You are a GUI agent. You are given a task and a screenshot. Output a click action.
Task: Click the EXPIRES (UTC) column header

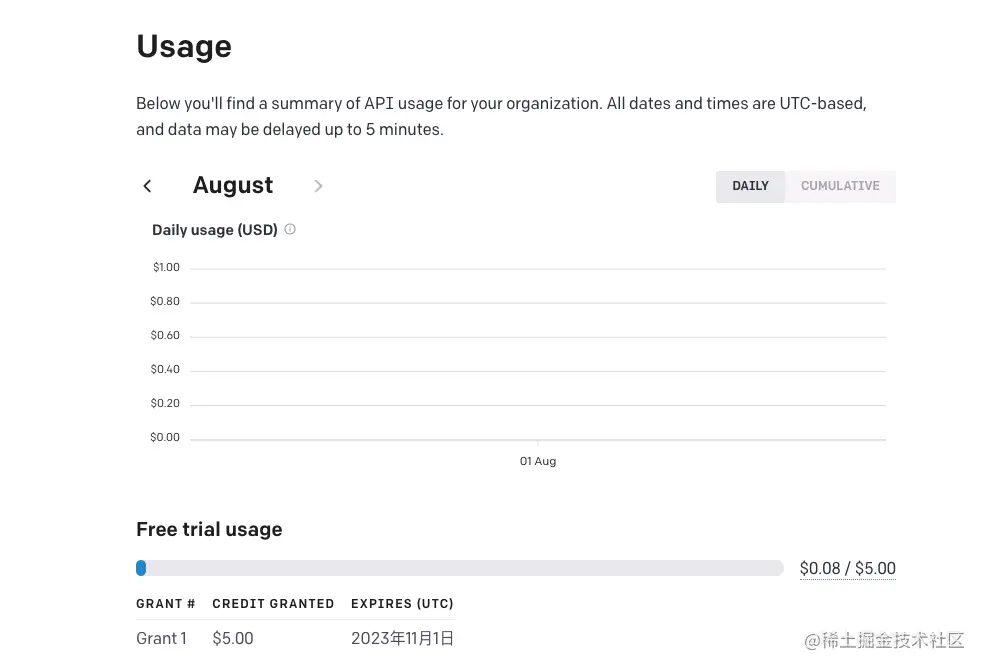point(402,604)
